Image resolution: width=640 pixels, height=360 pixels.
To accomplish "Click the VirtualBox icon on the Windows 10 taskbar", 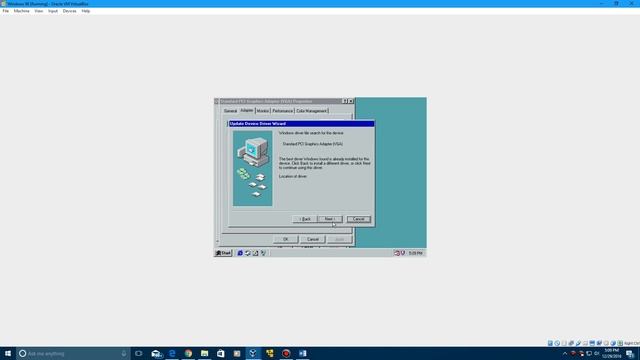I will pos(253,353).
